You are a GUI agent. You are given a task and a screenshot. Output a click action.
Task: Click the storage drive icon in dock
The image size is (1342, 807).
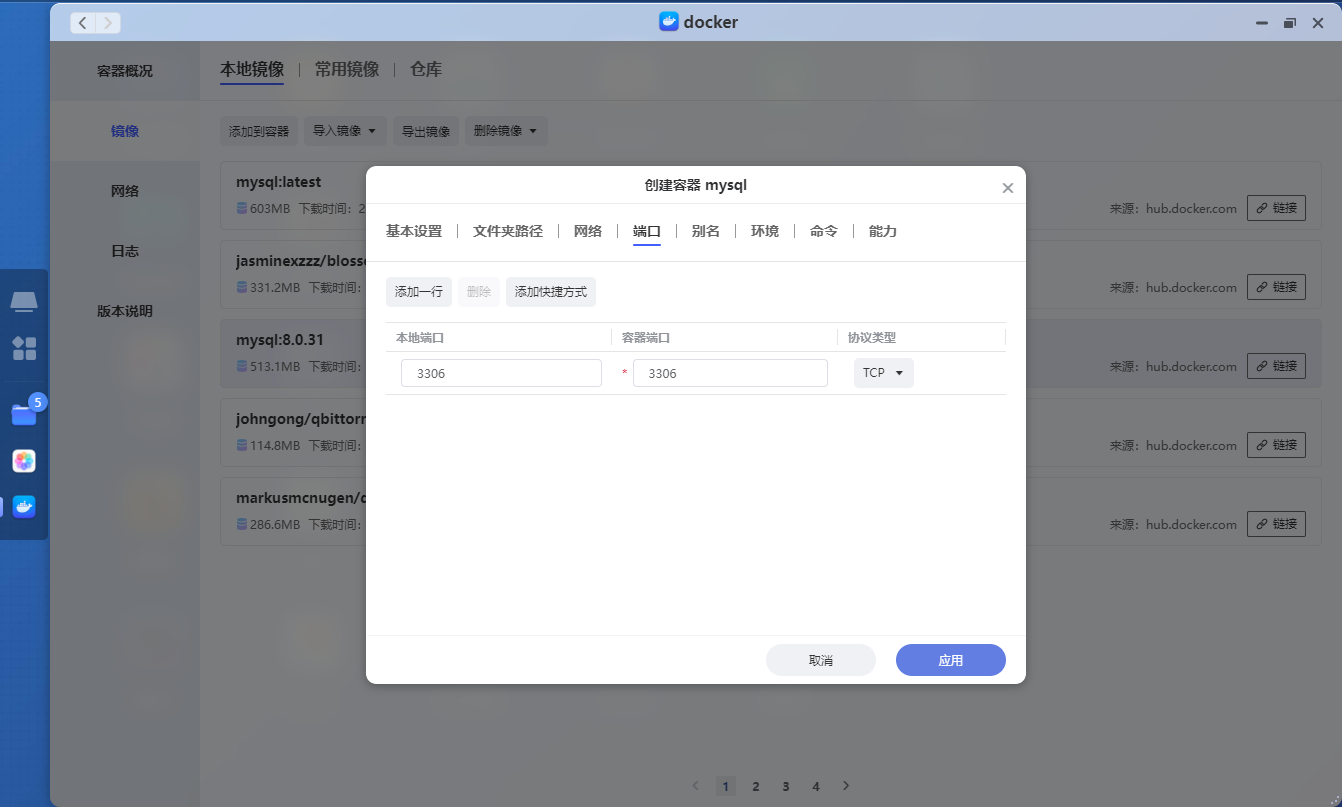point(24,301)
